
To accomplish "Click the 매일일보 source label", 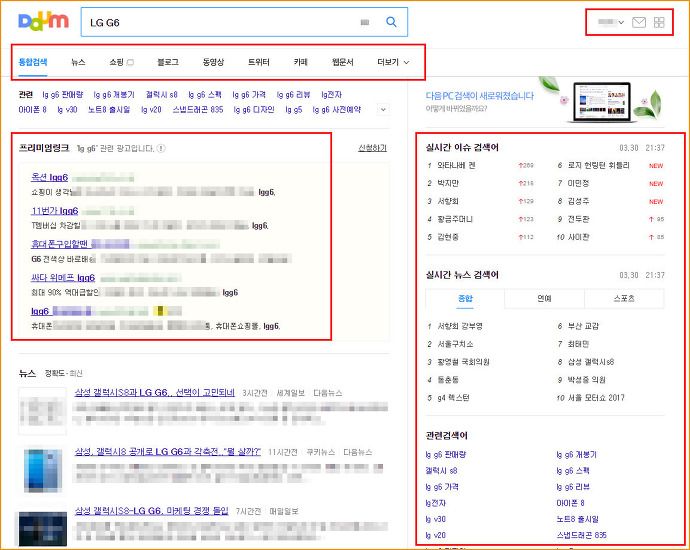I will 284,511.
